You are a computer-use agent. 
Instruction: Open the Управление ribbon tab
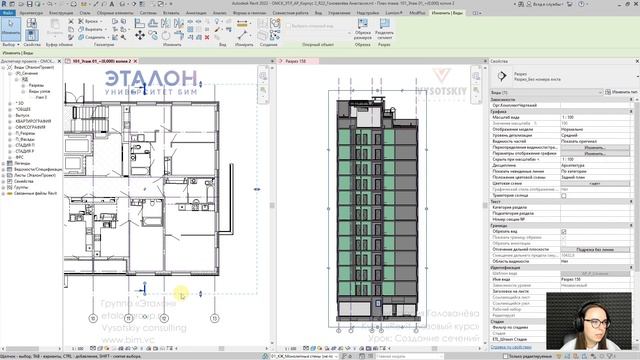(339, 13)
